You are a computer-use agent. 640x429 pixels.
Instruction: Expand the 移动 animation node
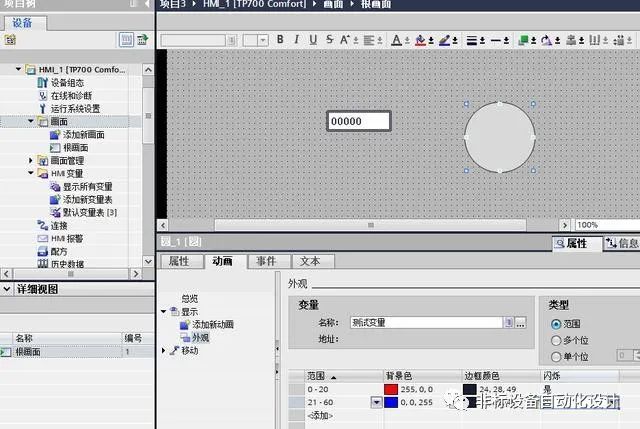[164, 350]
